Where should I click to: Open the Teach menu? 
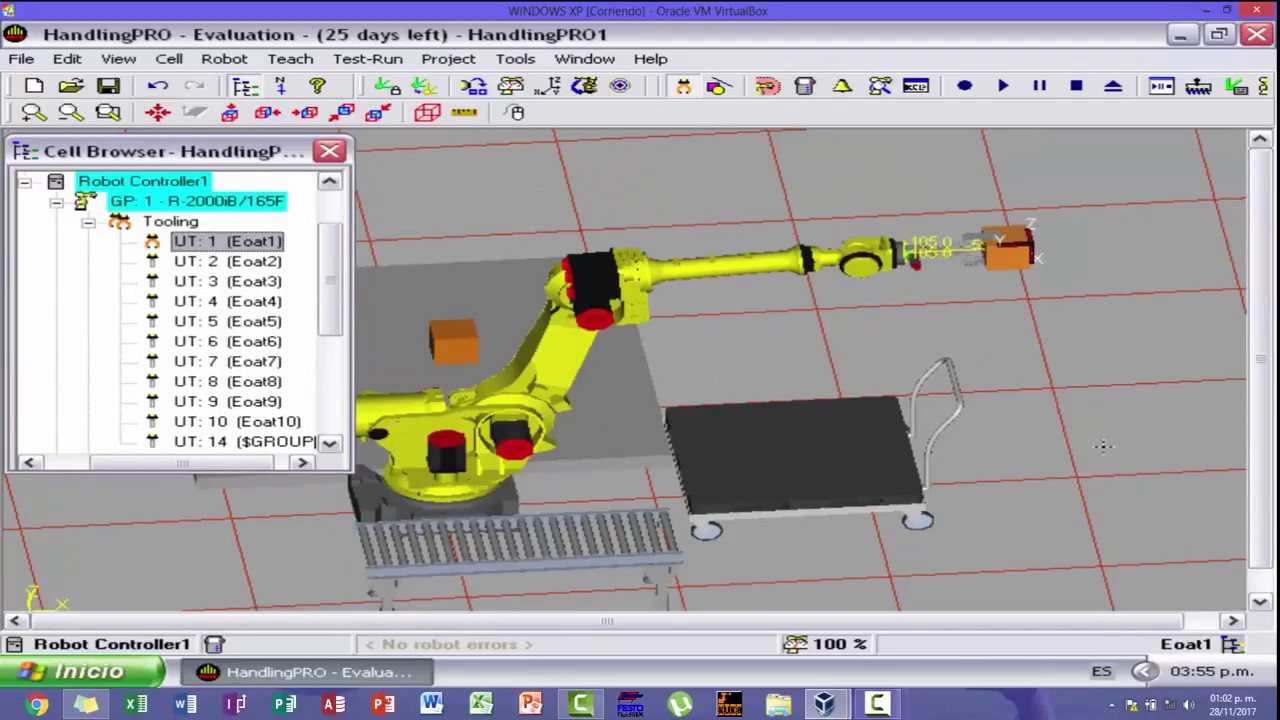[x=290, y=59]
